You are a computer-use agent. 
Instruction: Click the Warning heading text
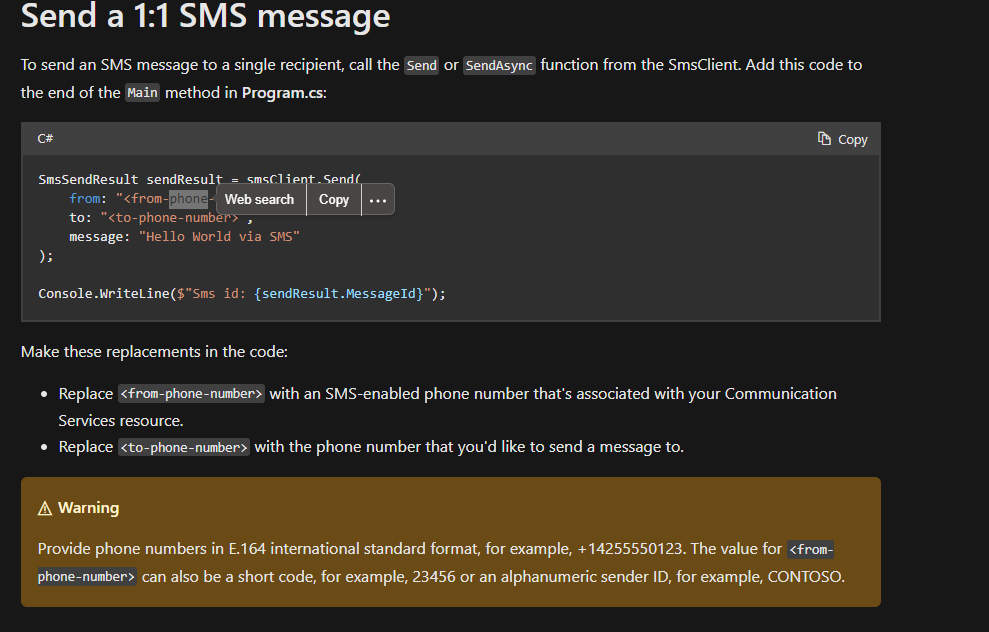(x=88, y=507)
